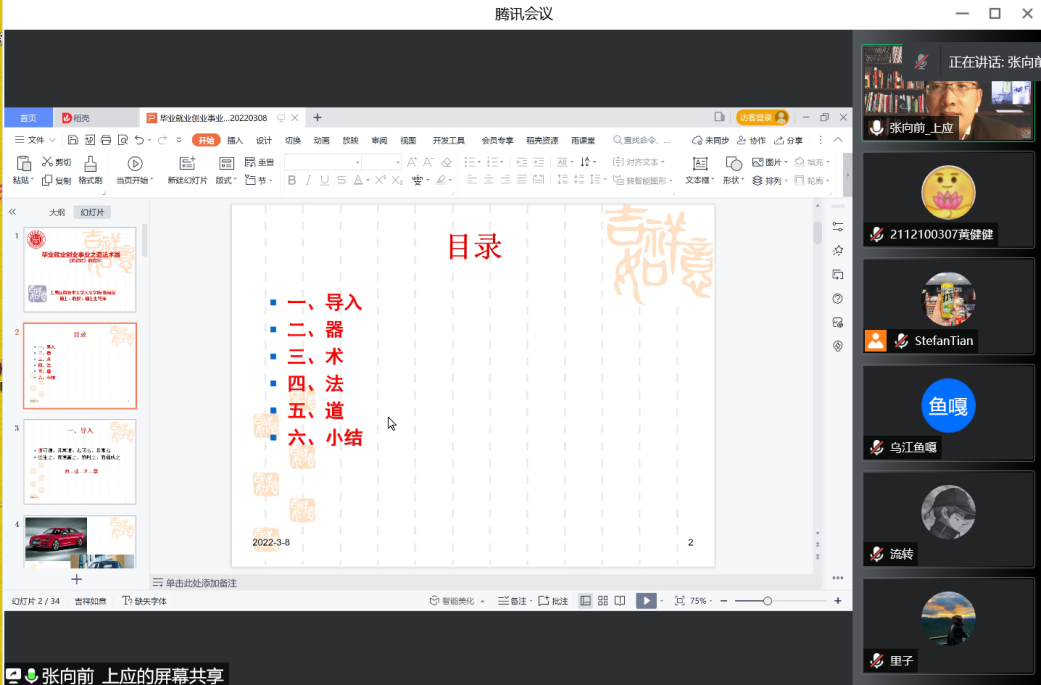1041x685 pixels.
Task: Switch to the 大纲 outline pane tab
Action: 57,212
